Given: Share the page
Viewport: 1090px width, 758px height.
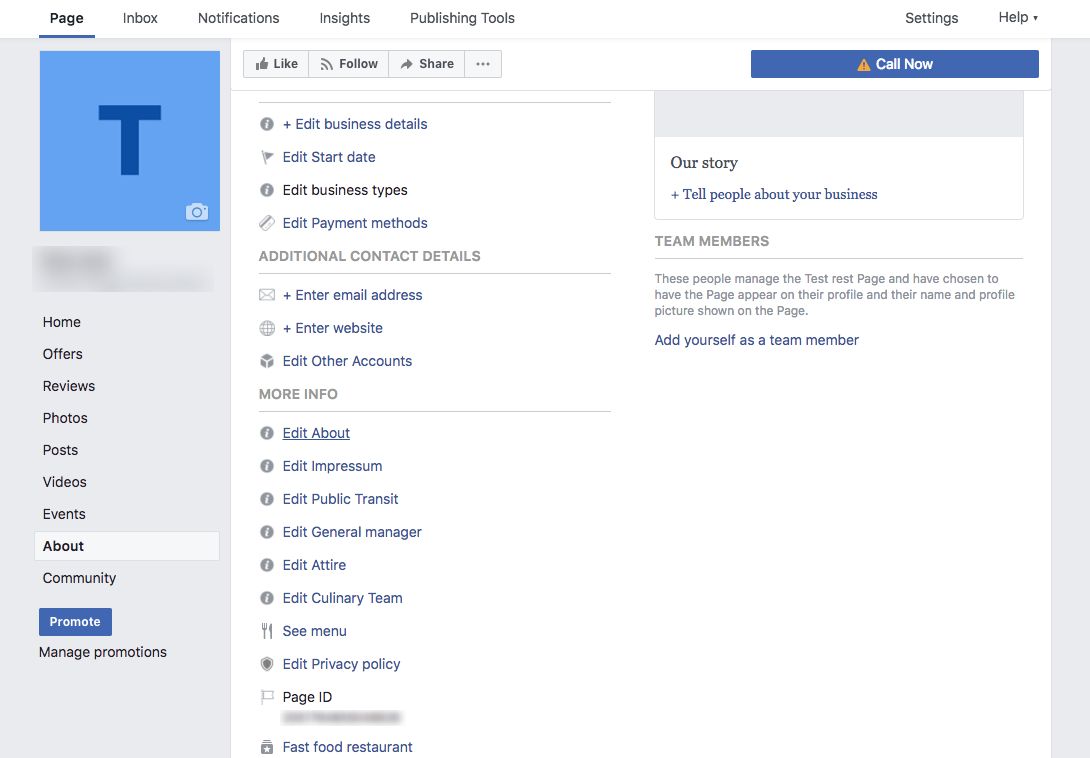Looking at the screenshot, I should 426,64.
